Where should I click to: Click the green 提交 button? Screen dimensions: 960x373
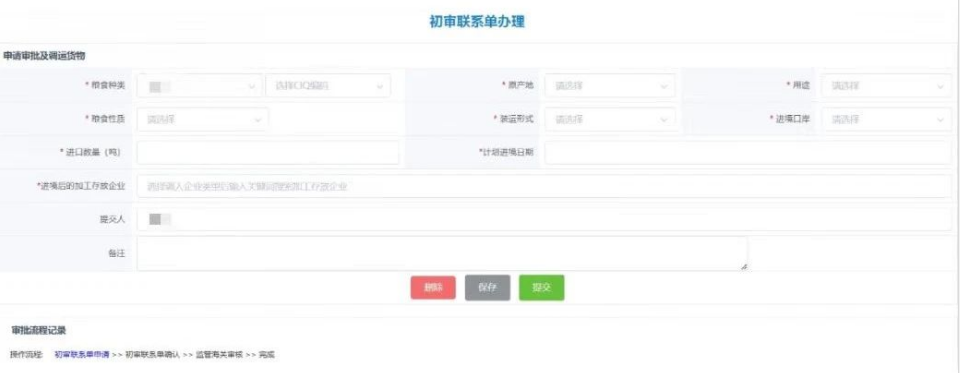(542, 287)
